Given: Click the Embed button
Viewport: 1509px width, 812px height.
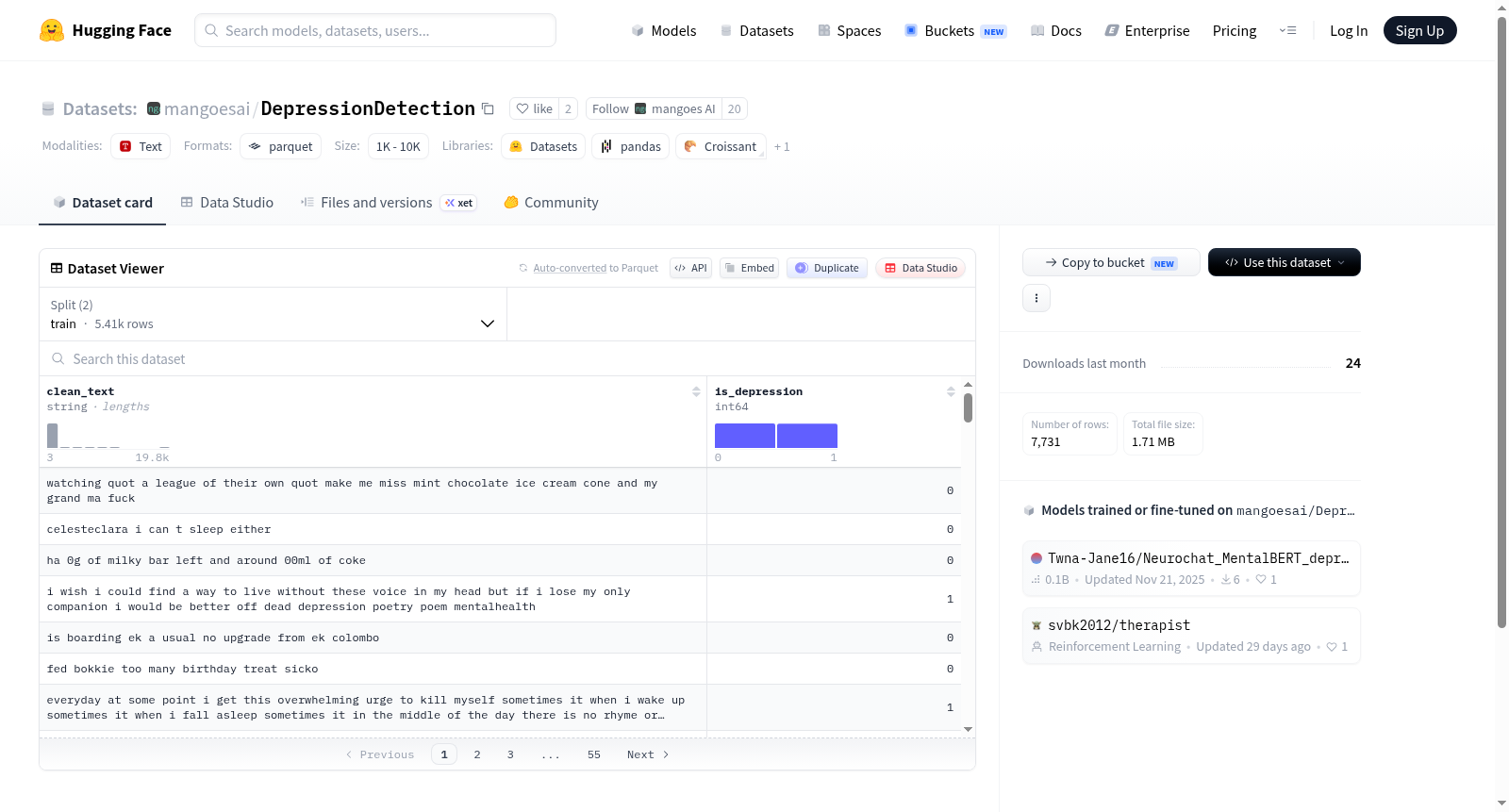Looking at the screenshot, I should 749,268.
